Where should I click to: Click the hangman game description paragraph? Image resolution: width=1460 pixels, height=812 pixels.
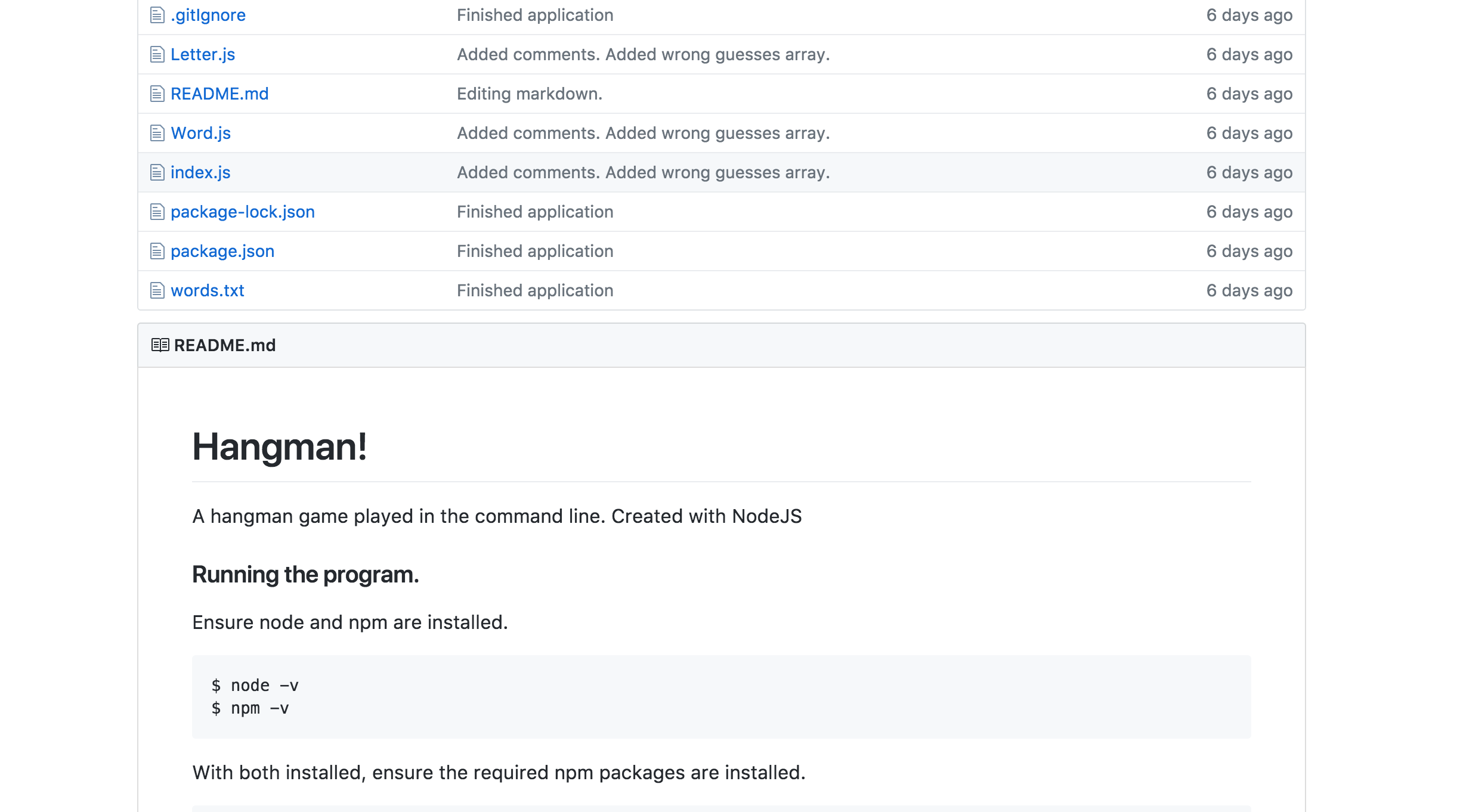[x=497, y=516]
